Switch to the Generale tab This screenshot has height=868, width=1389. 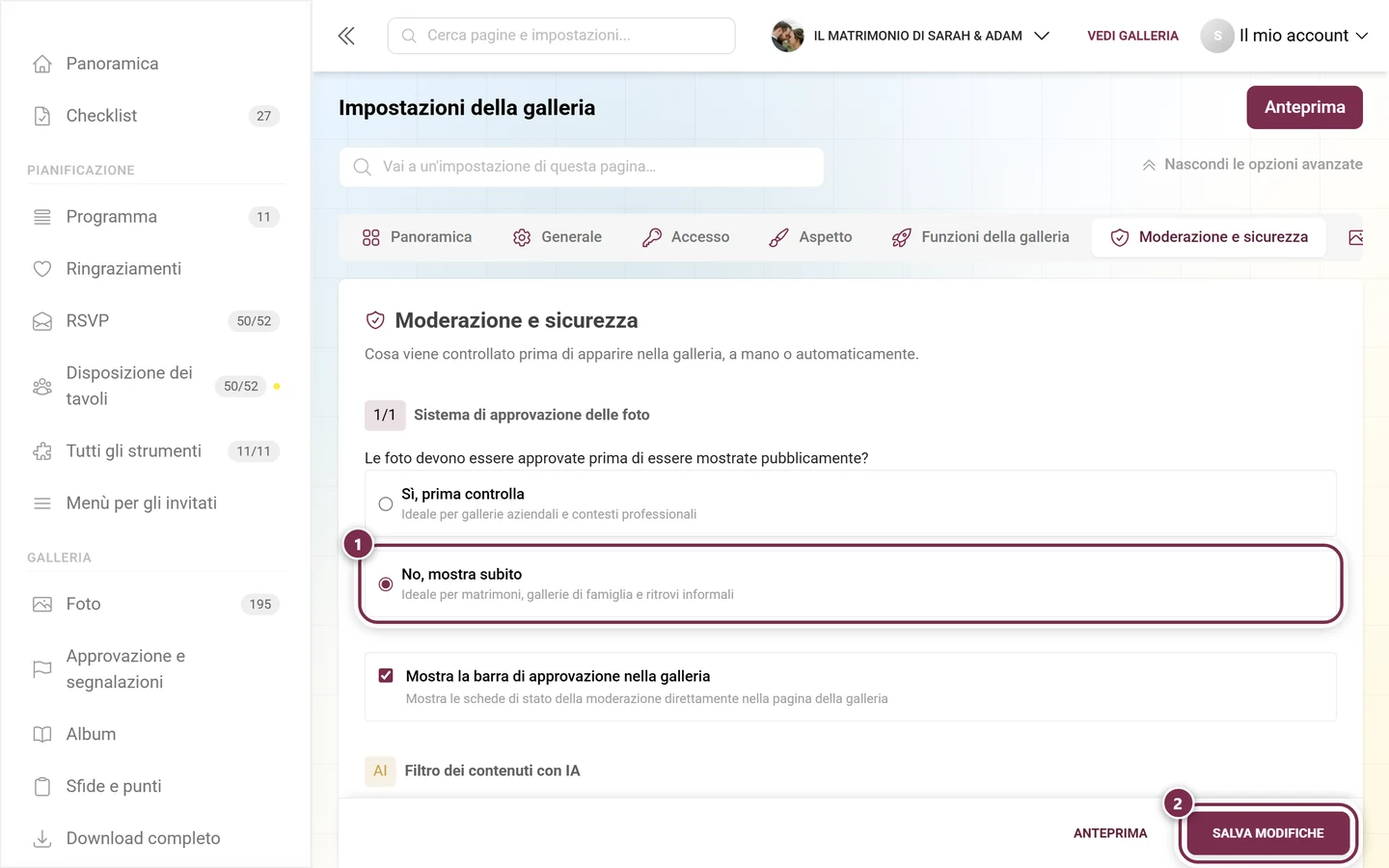558,237
